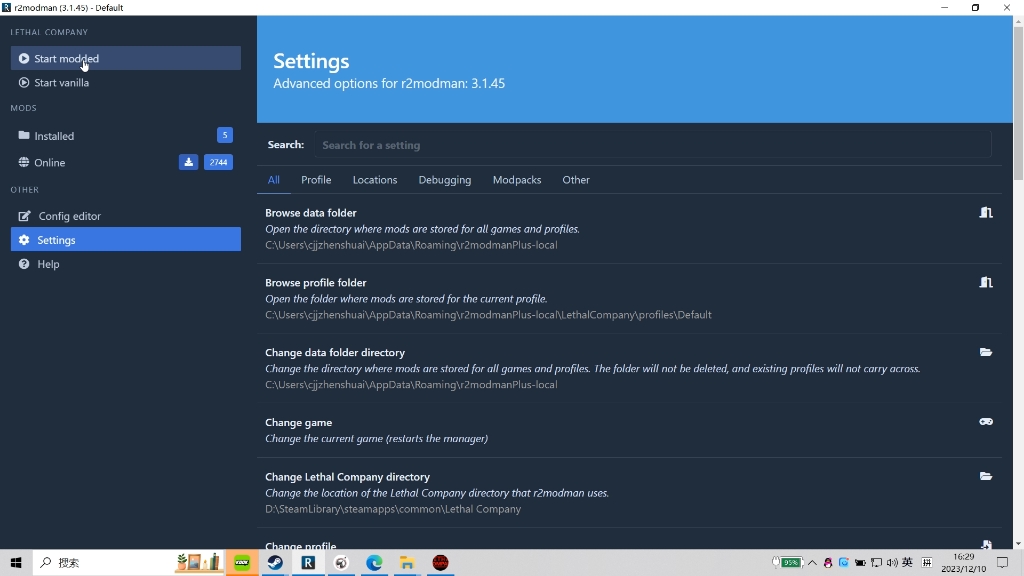The width and height of the screenshot is (1024, 576).
Task: Click the edit icon next to Config editor
Action: coord(24,216)
